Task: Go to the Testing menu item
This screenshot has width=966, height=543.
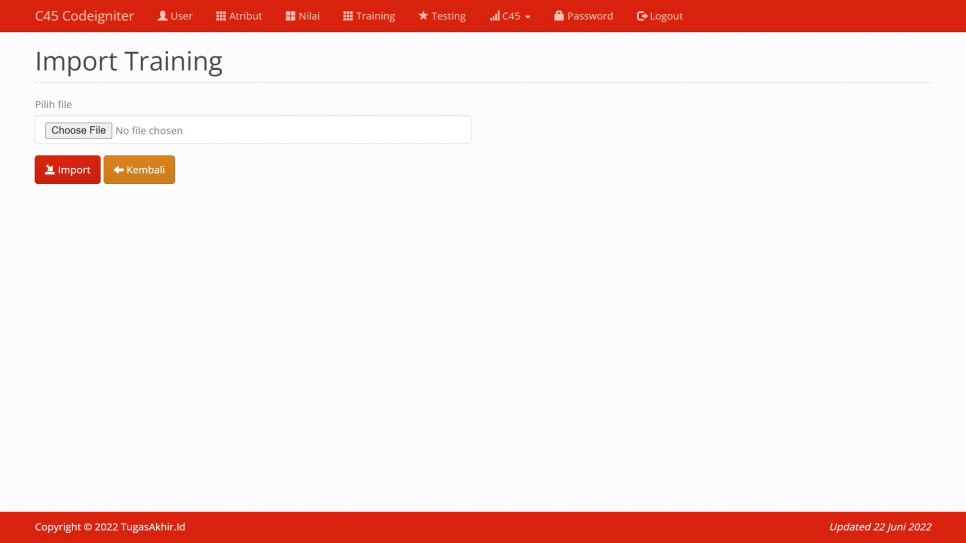Action: [448, 16]
